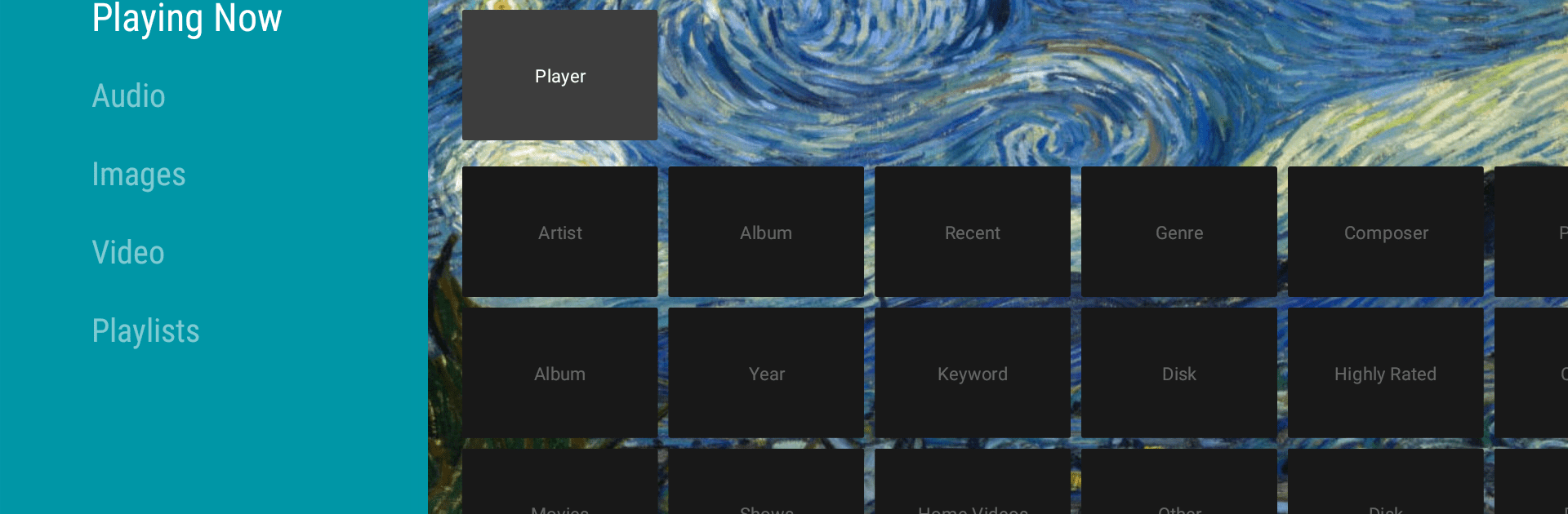Open the Other video card
The height and width of the screenshot is (514, 1568).
[1179, 482]
